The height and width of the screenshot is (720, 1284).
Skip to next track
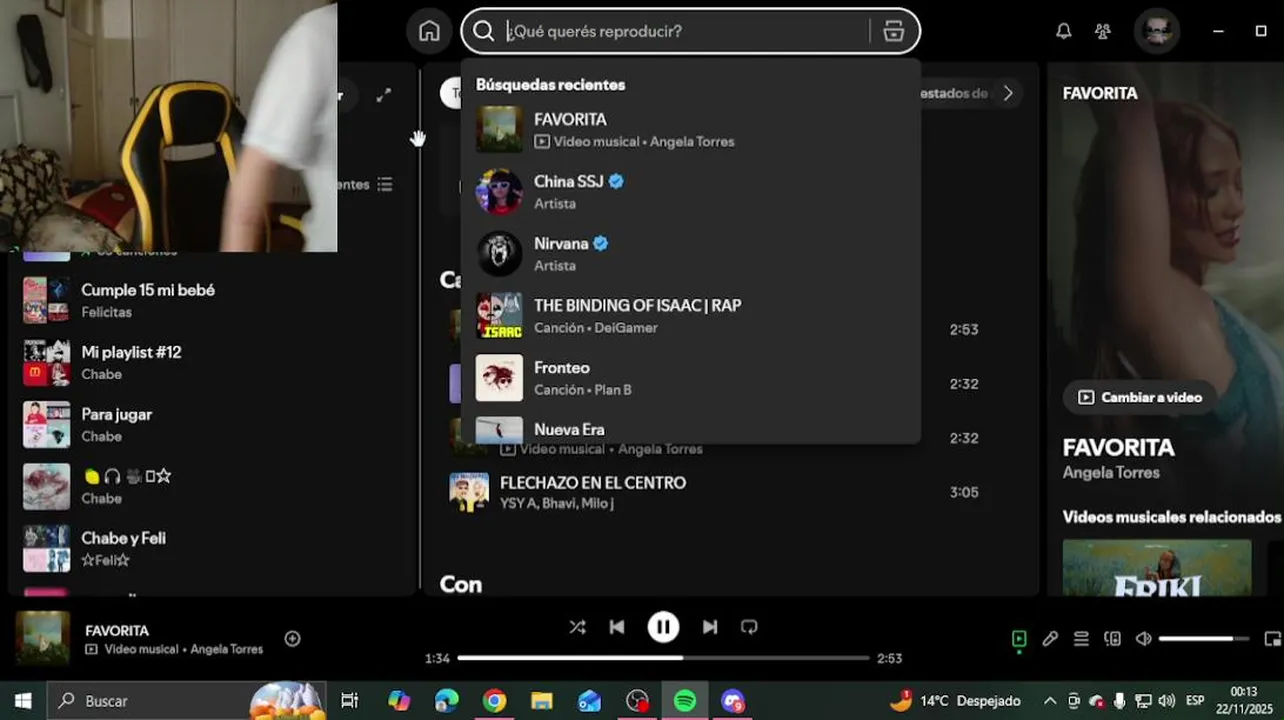pos(710,627)
